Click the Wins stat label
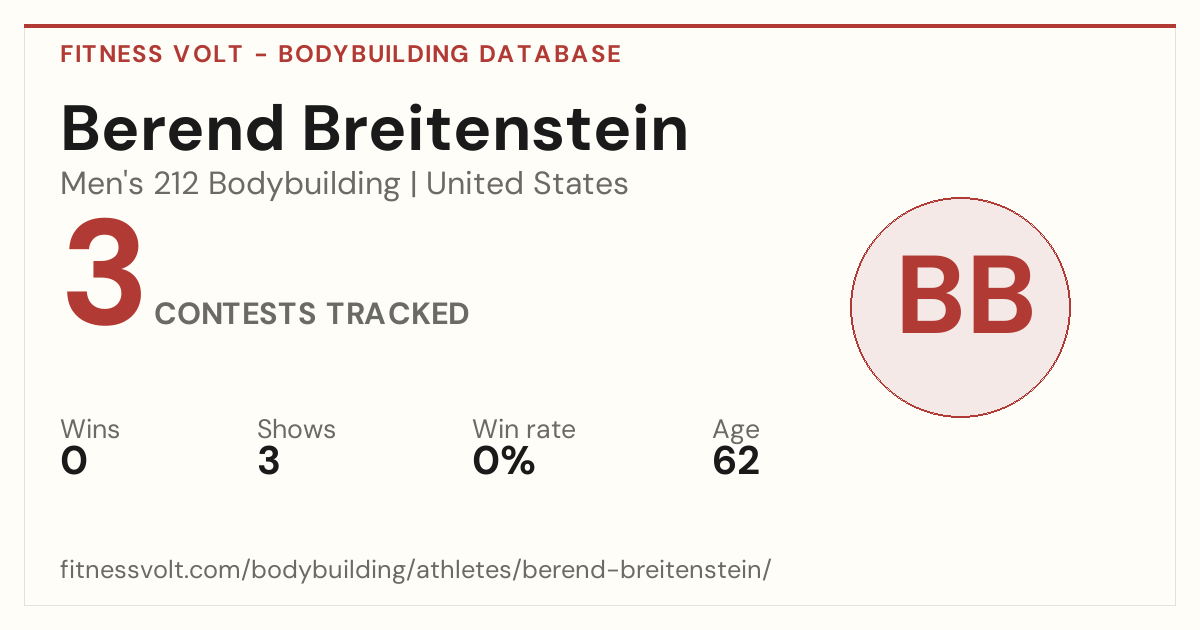 pyautogui.click(x=90, y=430)
